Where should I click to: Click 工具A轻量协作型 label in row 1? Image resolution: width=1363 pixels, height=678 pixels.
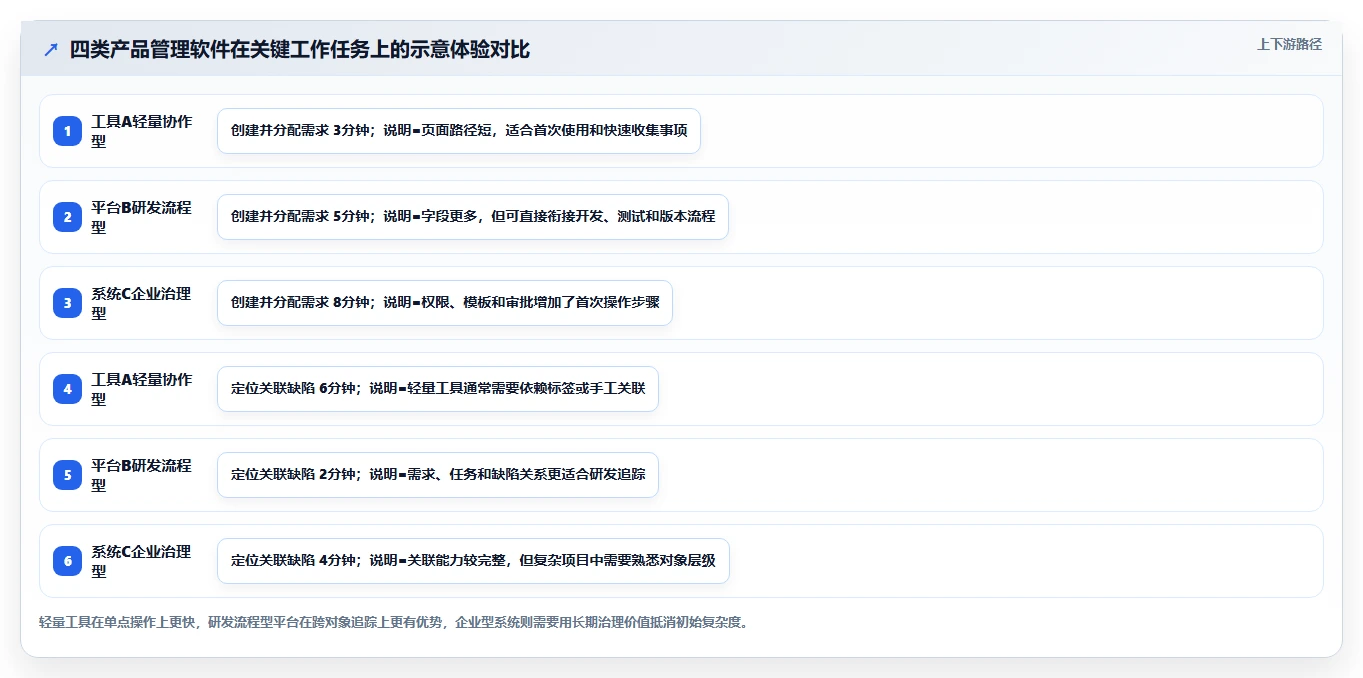click(x=141, y=131)
